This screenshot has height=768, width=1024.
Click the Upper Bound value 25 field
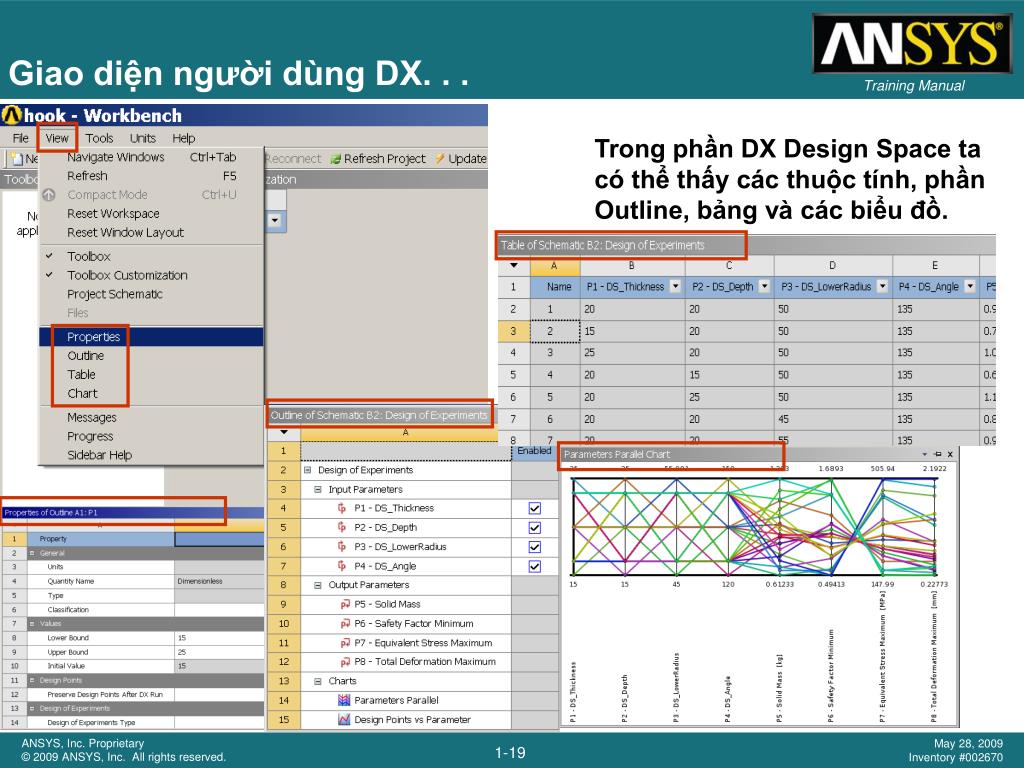click(x=219, y=652)
